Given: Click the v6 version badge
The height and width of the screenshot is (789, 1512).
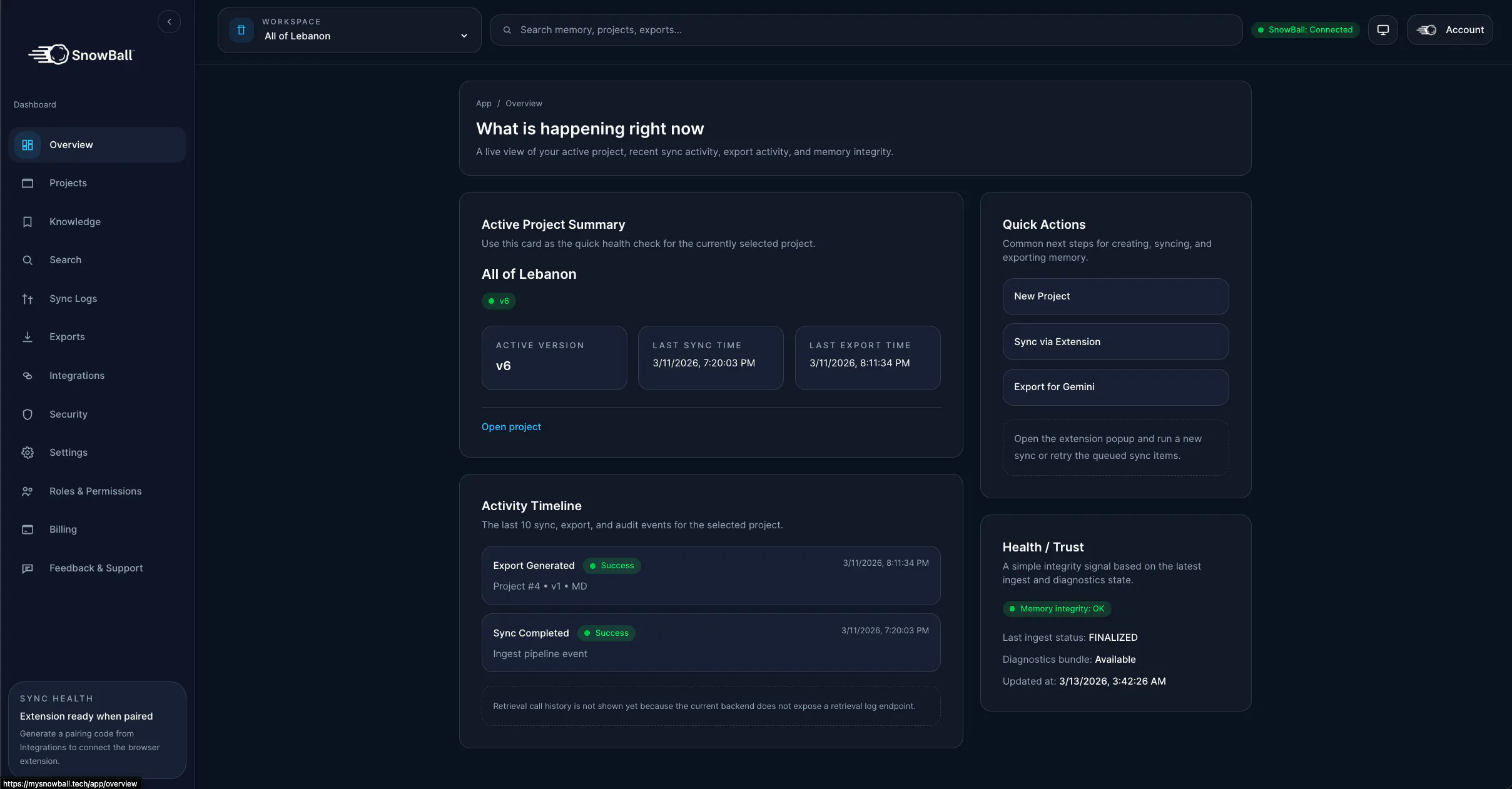Looking at the screenshot, I should click(x=499, y=301).
